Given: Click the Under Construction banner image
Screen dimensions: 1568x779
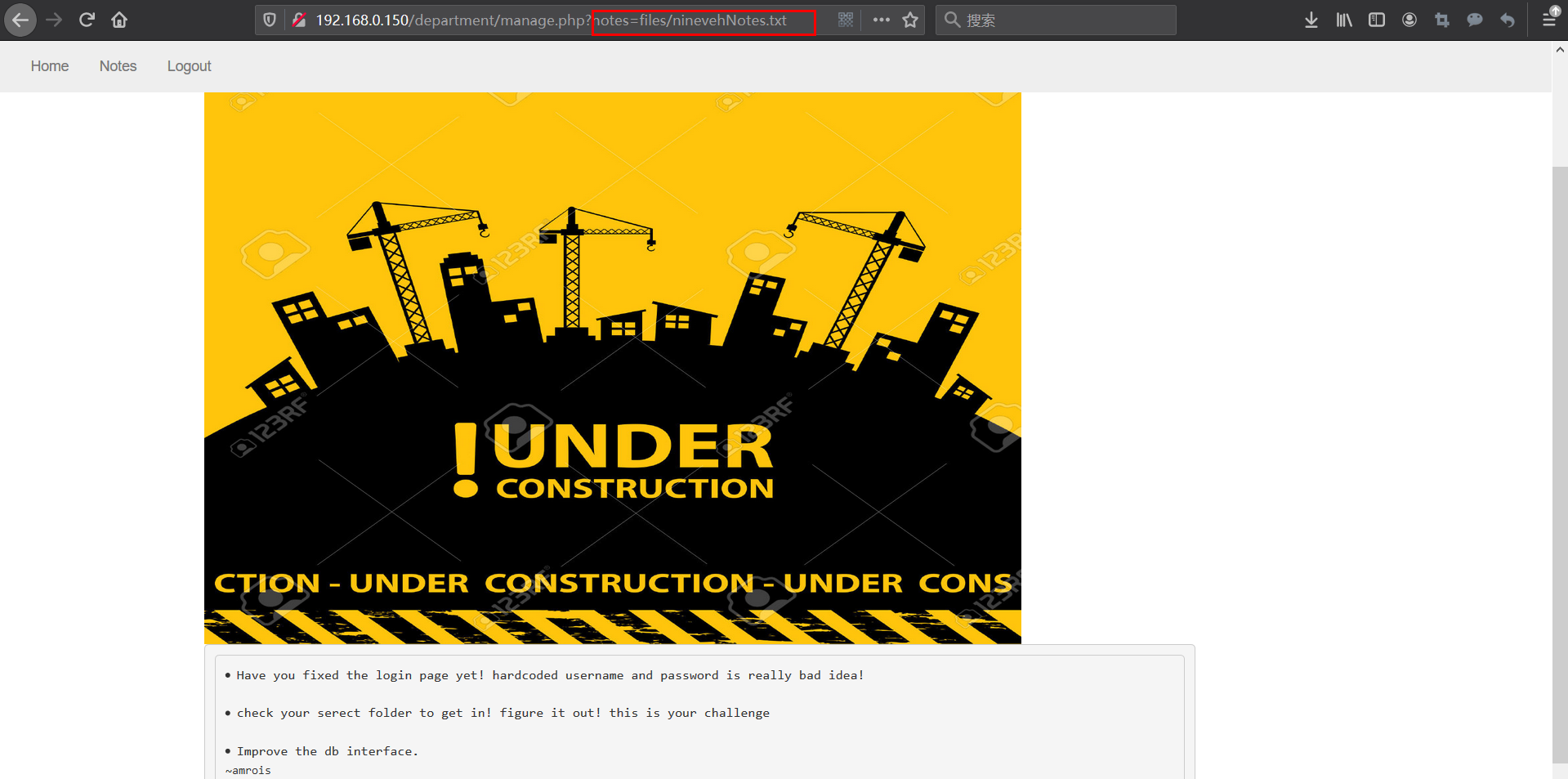Looking at the screenshot, I should (613, 368).
